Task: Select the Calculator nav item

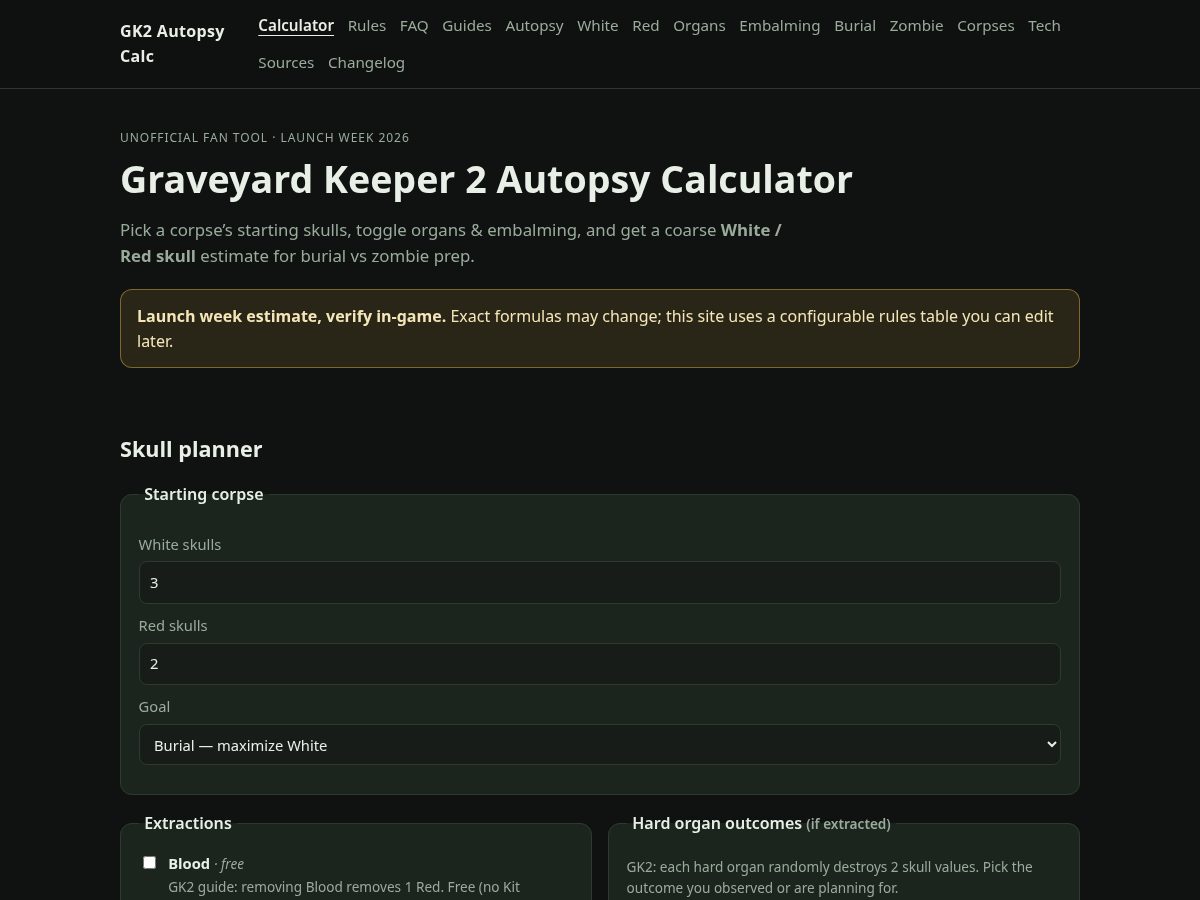Action: pyautogui.click(x=296, y=26)
